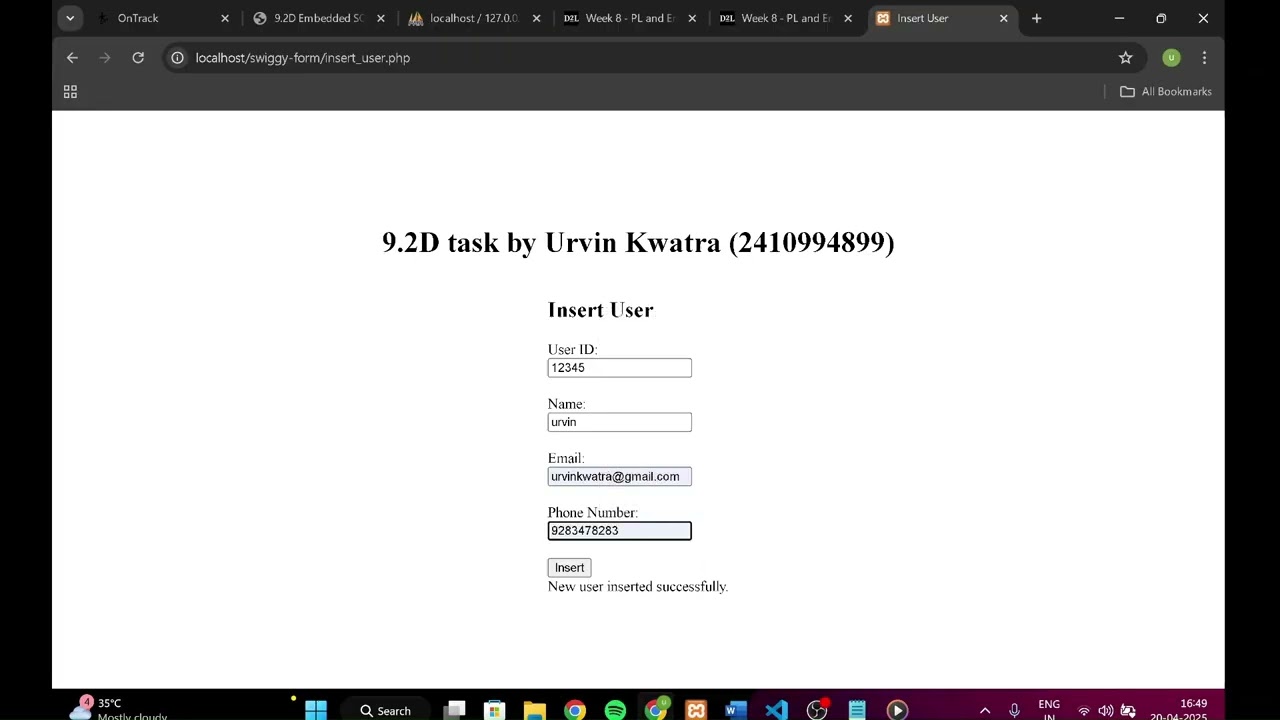Click the Insert submit button

point(569,568)
